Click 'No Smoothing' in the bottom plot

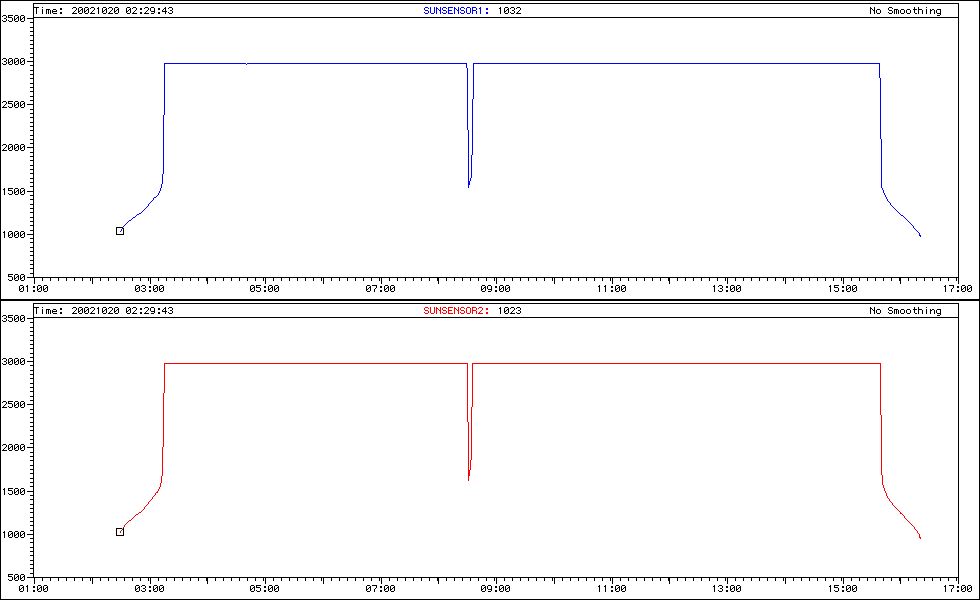[x=905, y=311]
